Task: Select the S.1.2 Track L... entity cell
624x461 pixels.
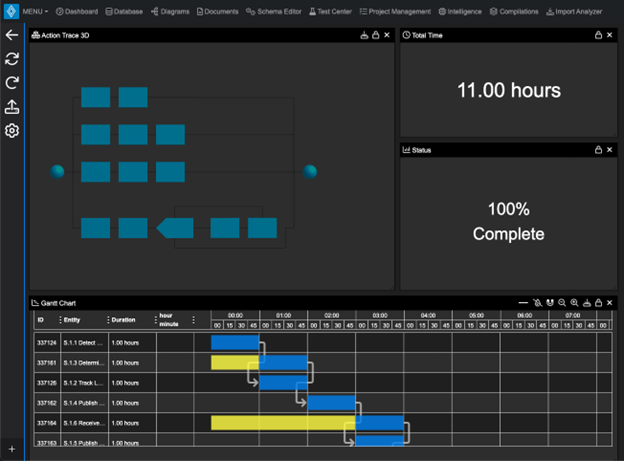Action: [84, 383]
